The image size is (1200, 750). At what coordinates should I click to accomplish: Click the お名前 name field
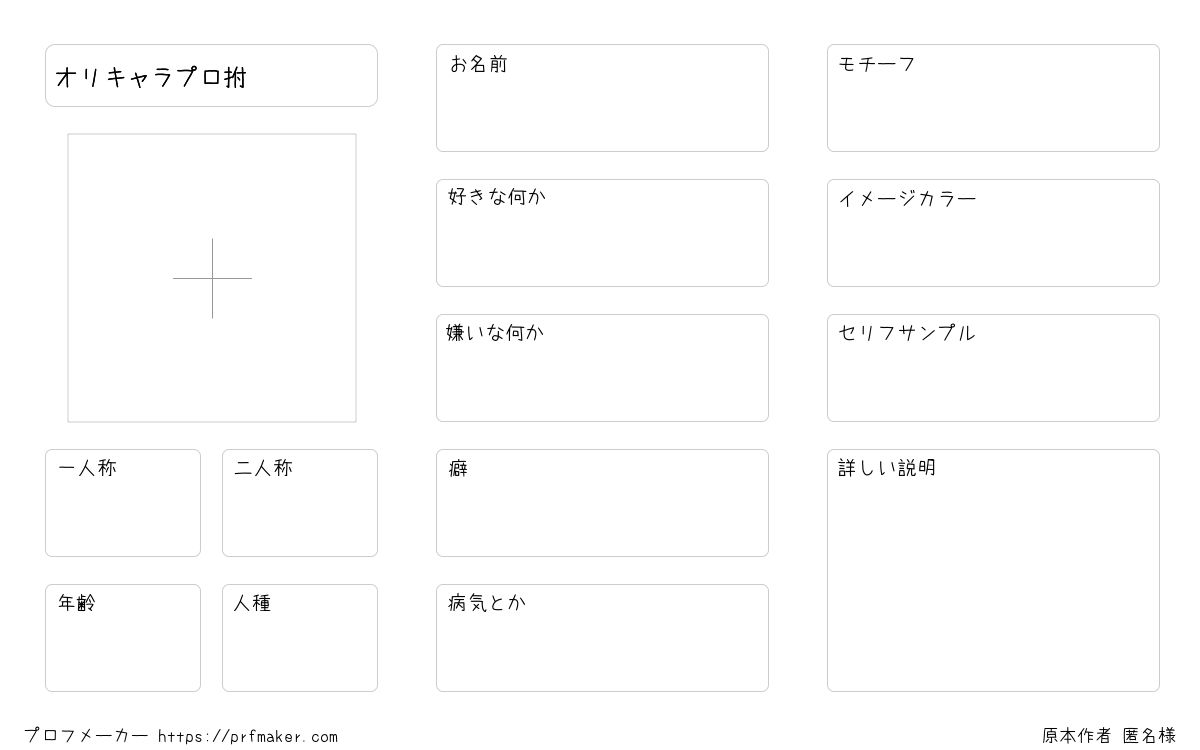pos(602,98)
